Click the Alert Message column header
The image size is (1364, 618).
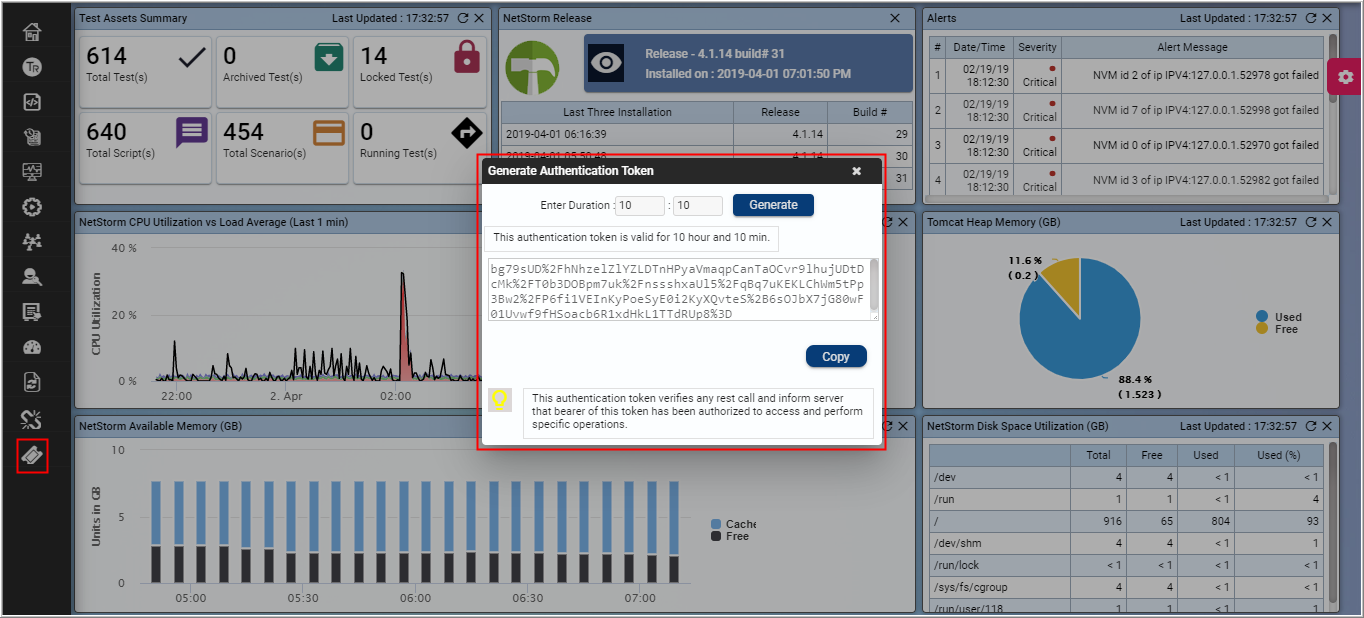[x=1192, y=47]
